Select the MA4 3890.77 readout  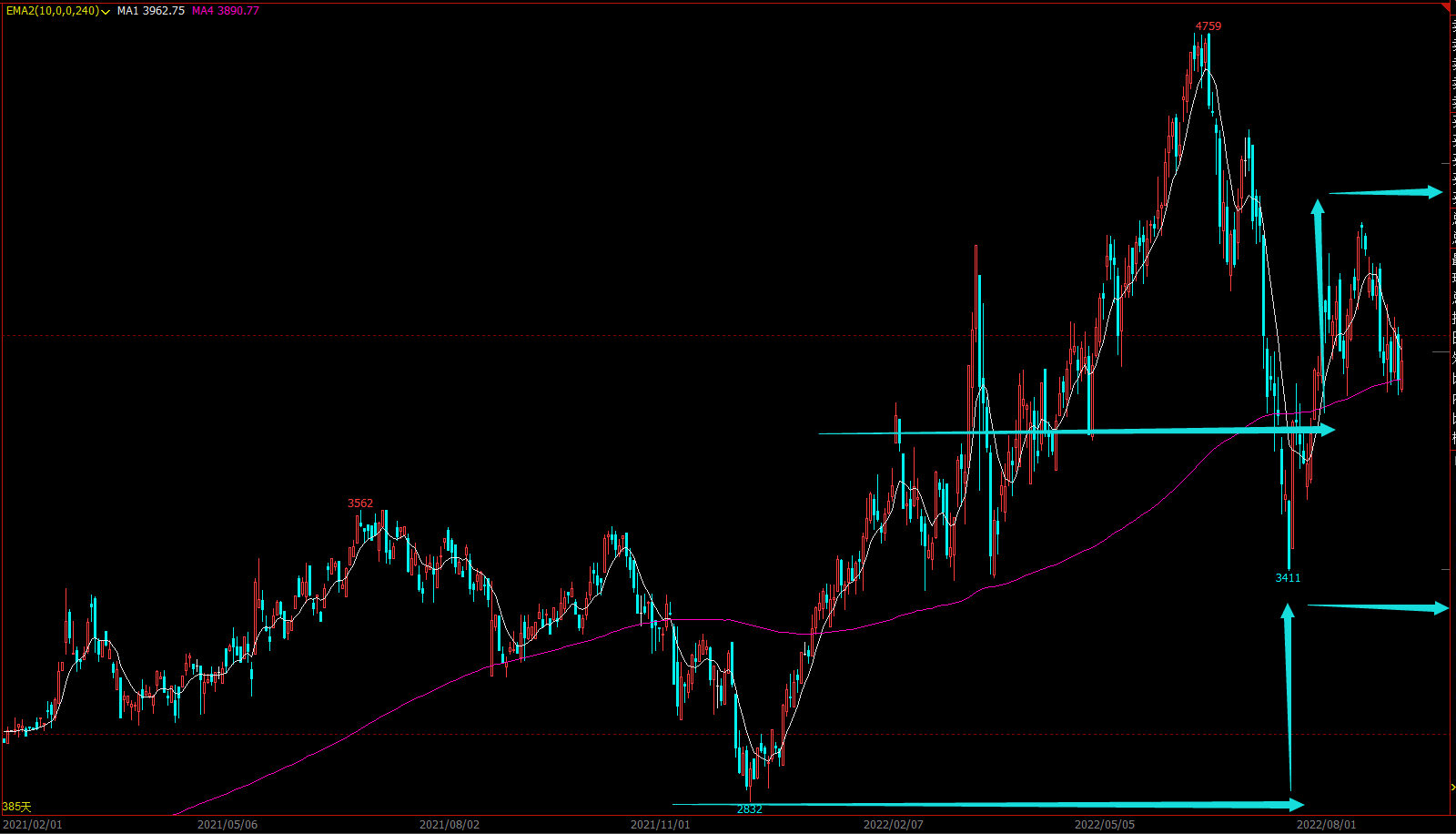click(226, 11)
